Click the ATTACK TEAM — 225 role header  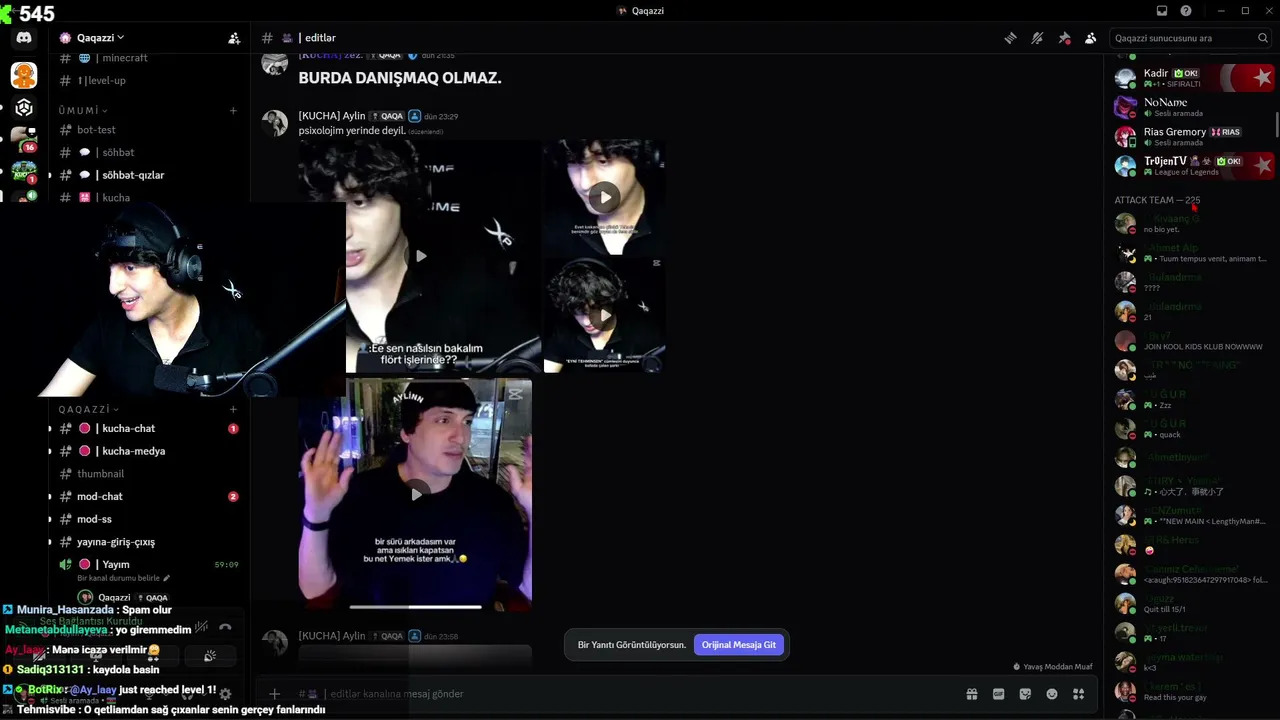pyautogui.click(x=1157, y=200)
